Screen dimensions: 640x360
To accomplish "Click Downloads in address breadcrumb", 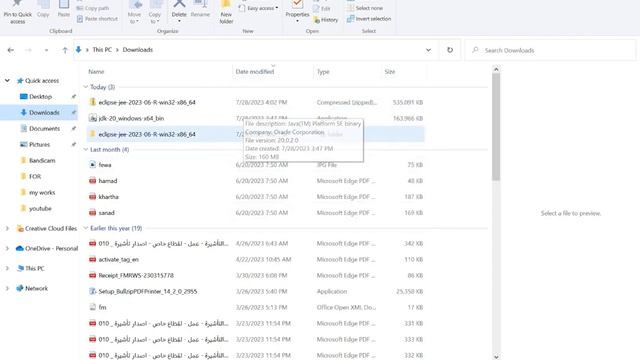I will (138, 49).
